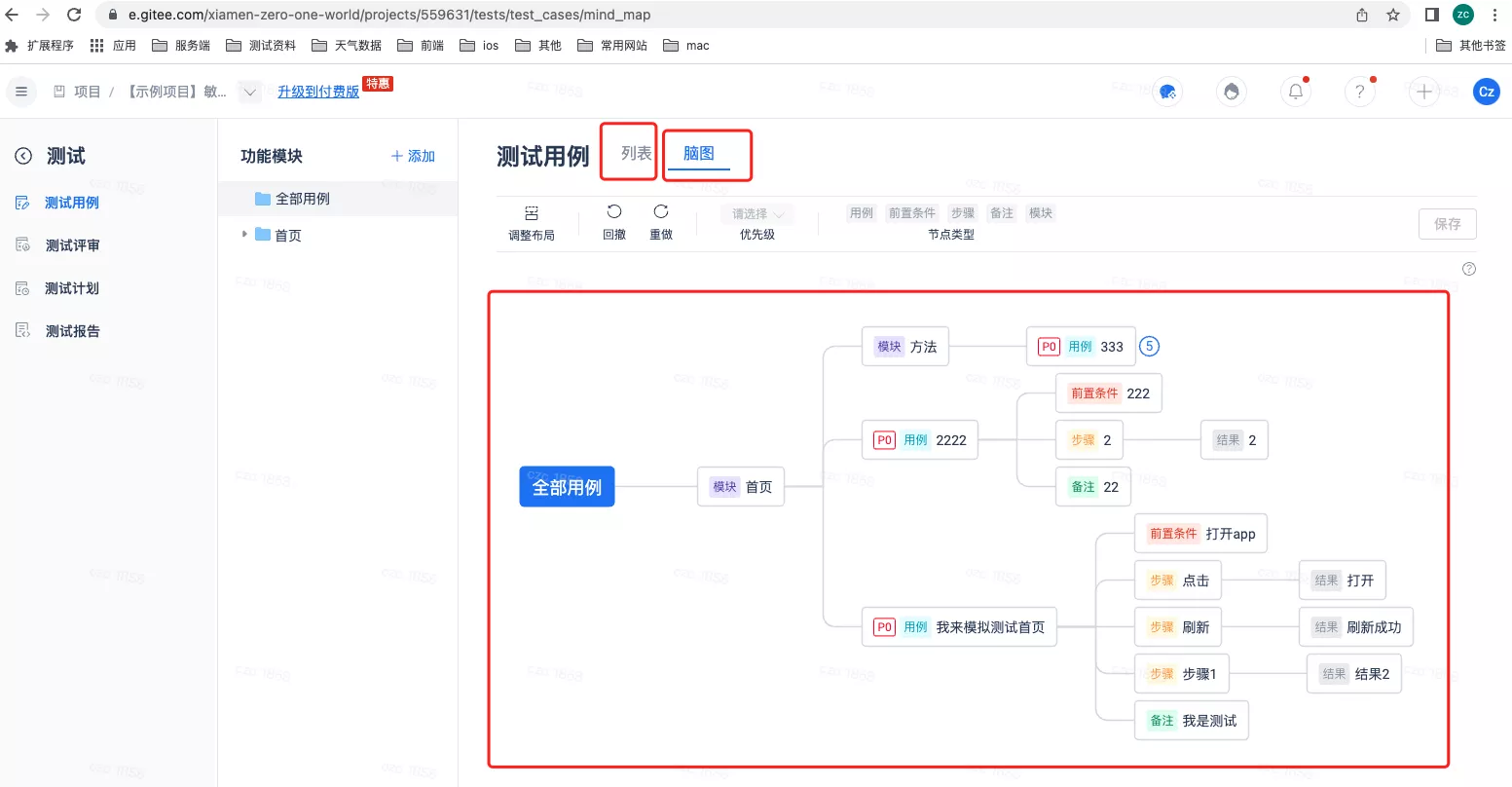Open the 扩展程序 extensions bookmark
This screenshot has width=1512, height=787.
coord(40,46)
